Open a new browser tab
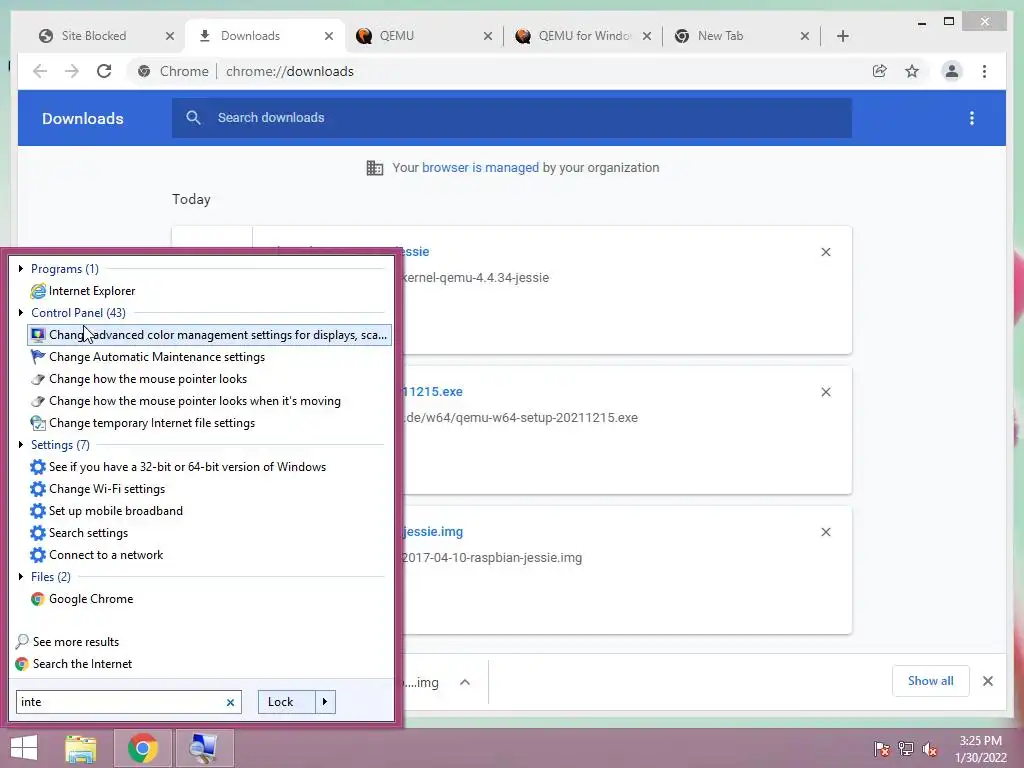Viewport: 1024px width, 768px height. tap(842, 37)
